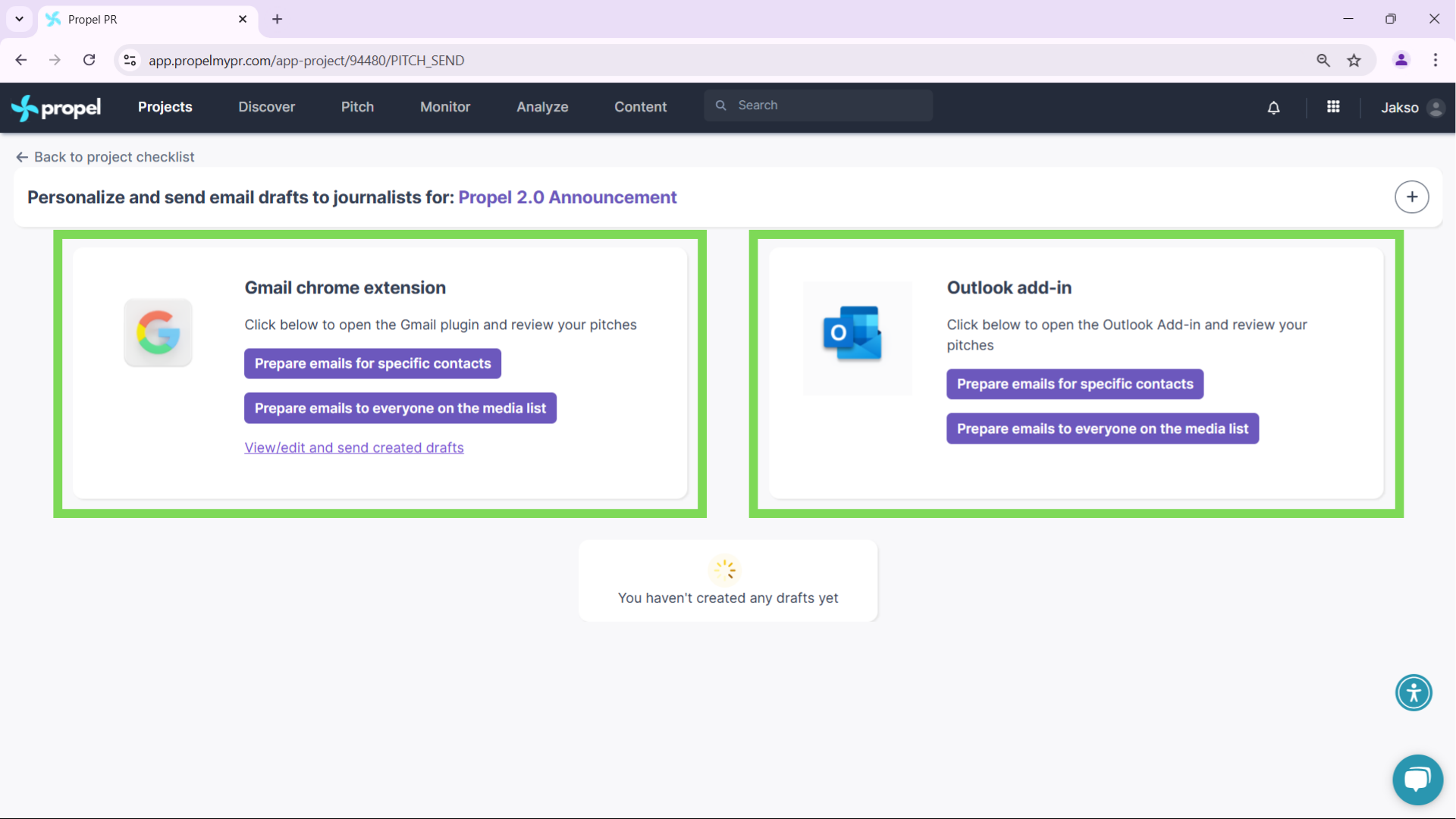Open the tab search dropdown
Viewport: 1456px width, 819px height.
point(19,19)
